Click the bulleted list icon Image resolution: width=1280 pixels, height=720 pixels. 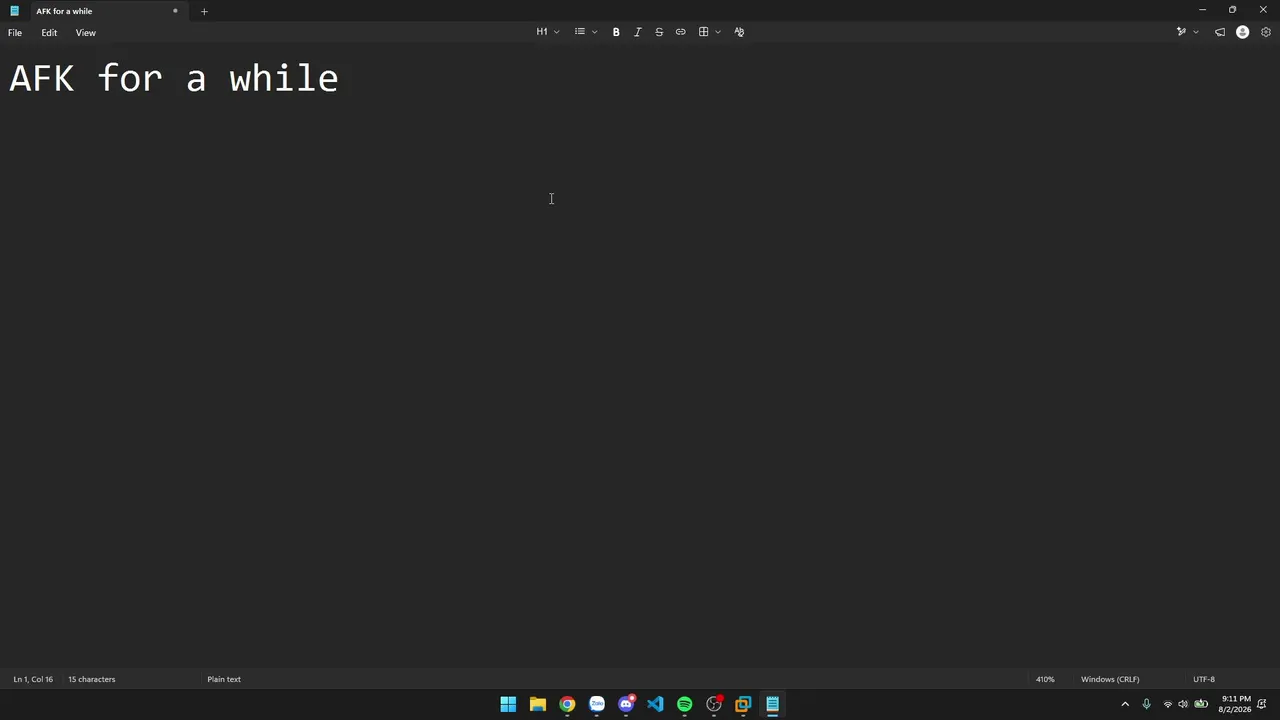pos(580,32)
